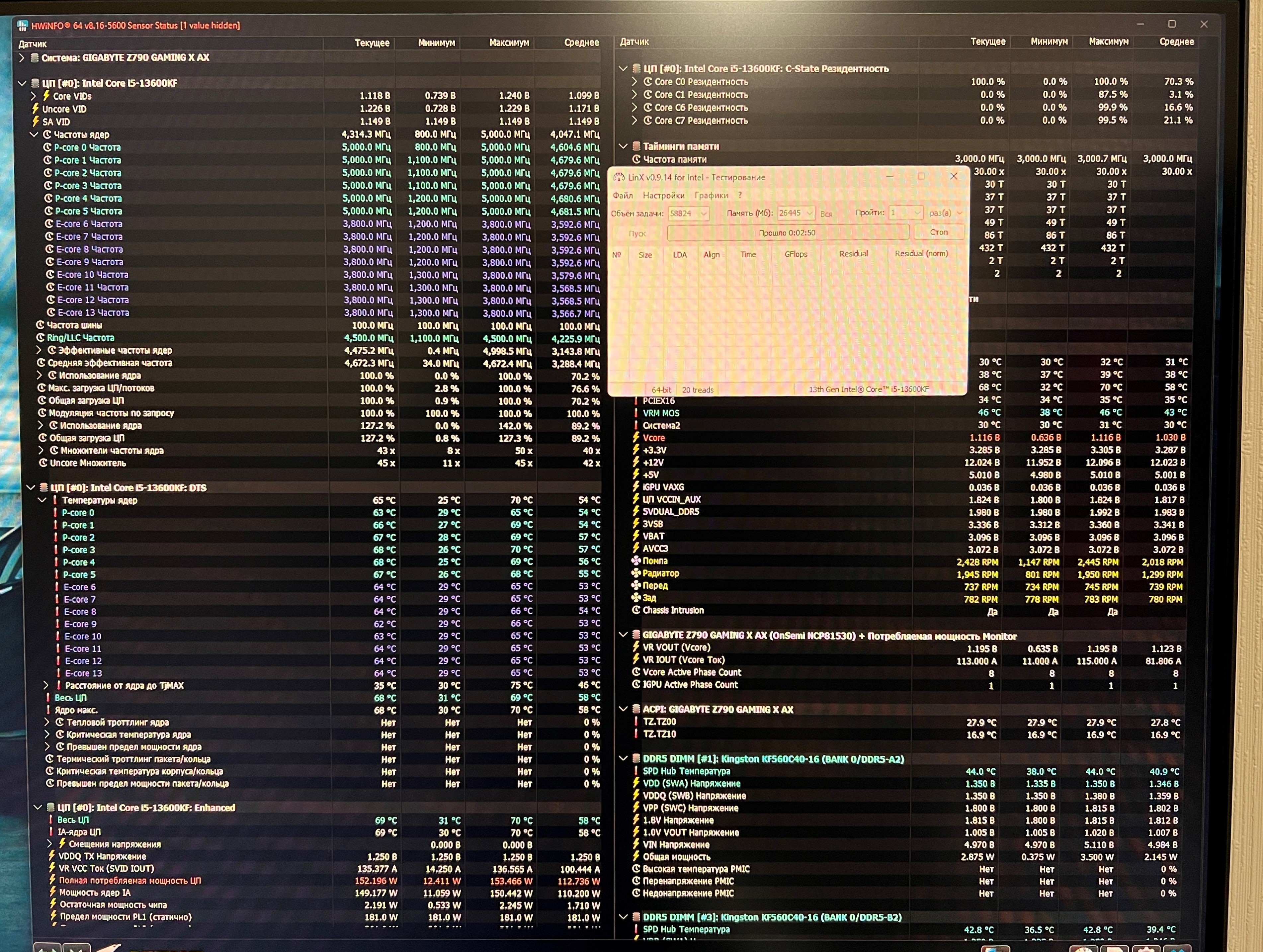The image size is (1263, 952).
Task: Open the Объём задачи dropdown in LinX
Action: click(x=704, y=214)
